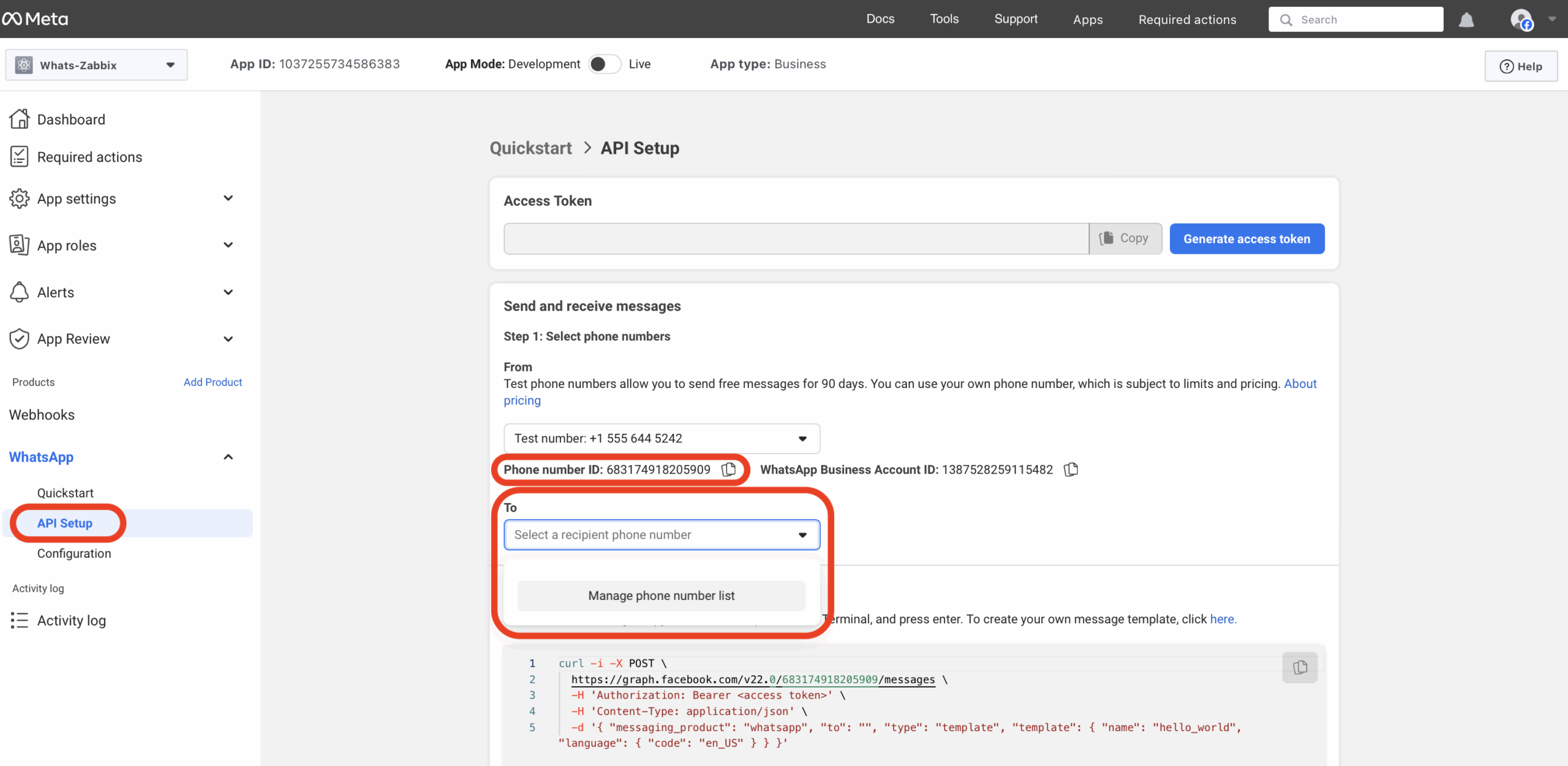This screenshot has width=1568, height=766.
Task: Click the search magnifier icon
Action: click(x=1286, y=20)
